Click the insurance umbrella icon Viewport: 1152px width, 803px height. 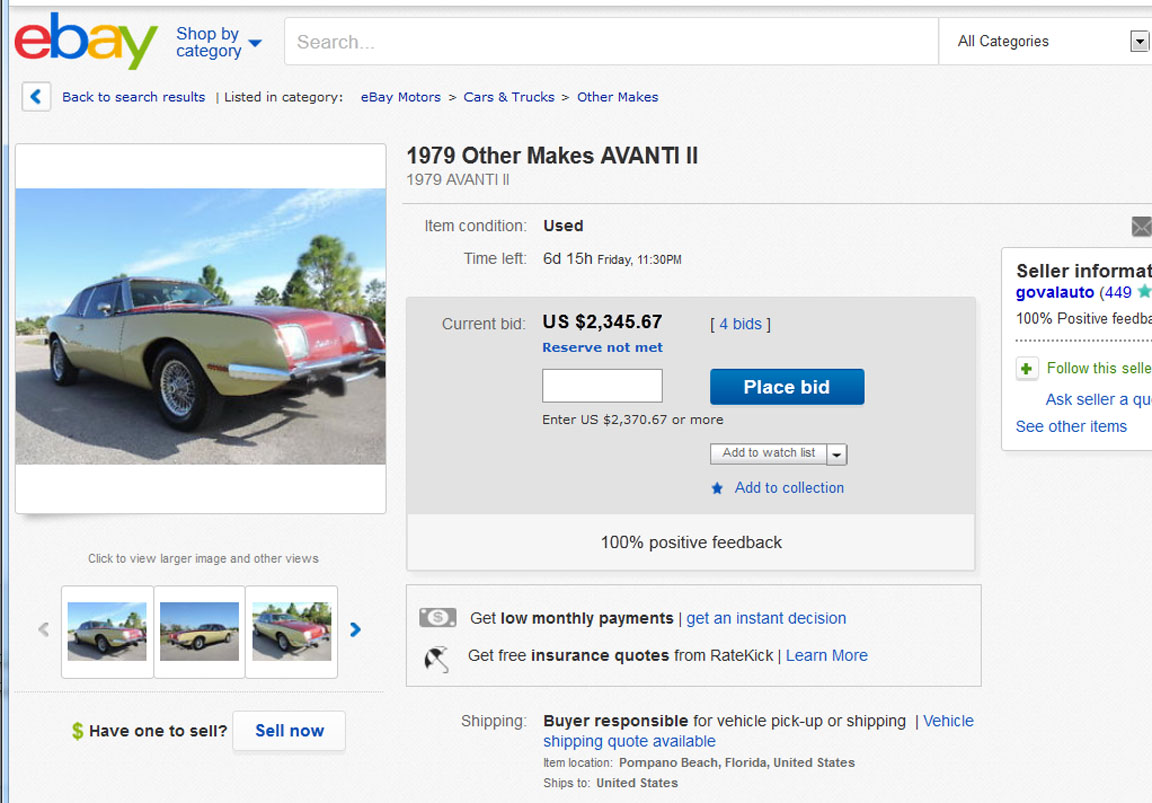(436, 657)
